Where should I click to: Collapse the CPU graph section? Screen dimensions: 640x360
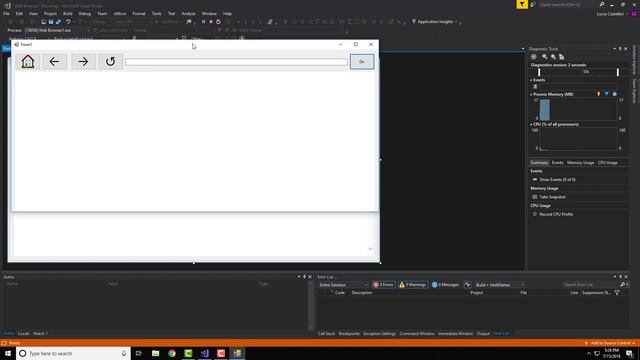point(531,124)
